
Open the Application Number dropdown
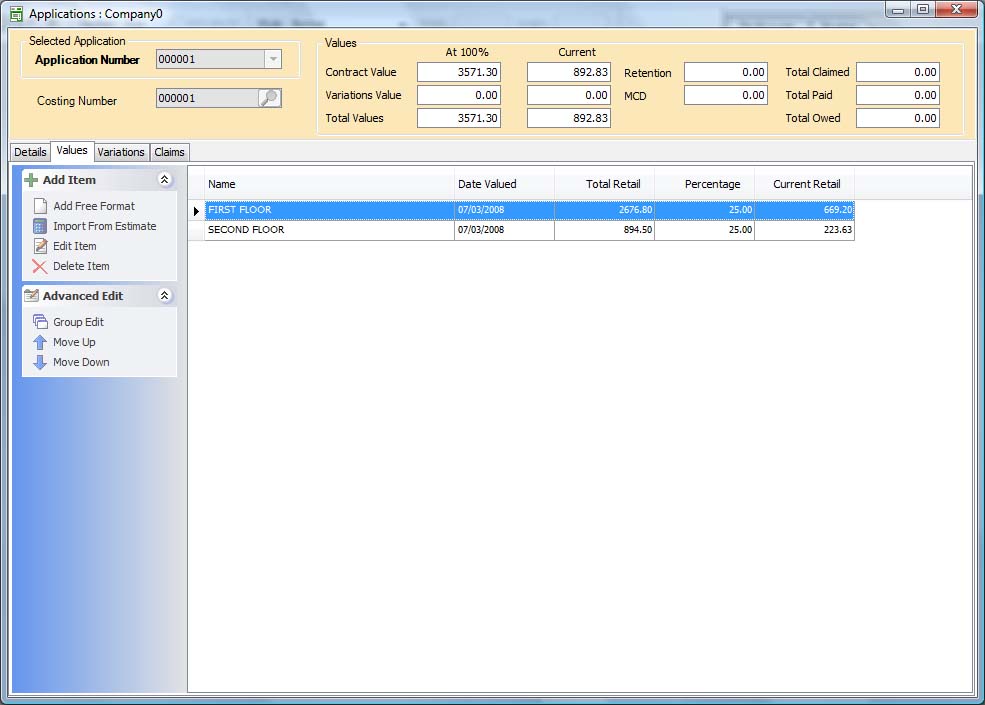[x=272, y=59]
